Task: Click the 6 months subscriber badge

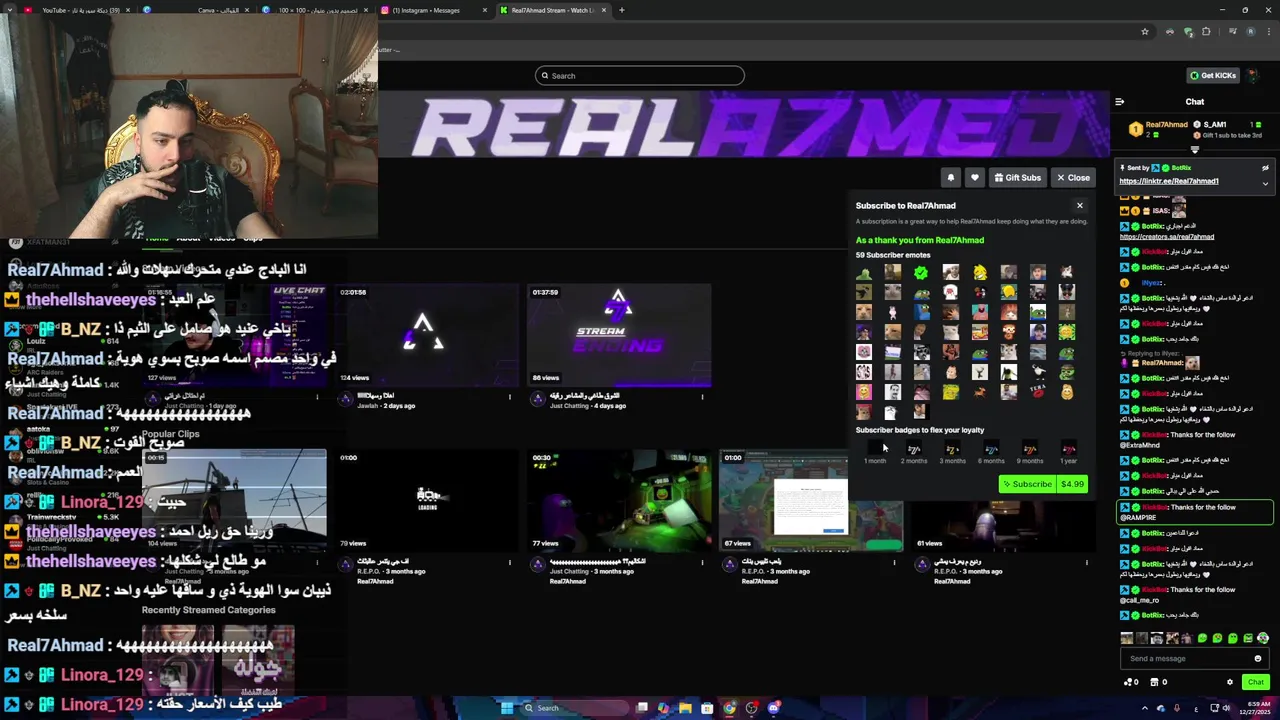Action: [991, 453]
